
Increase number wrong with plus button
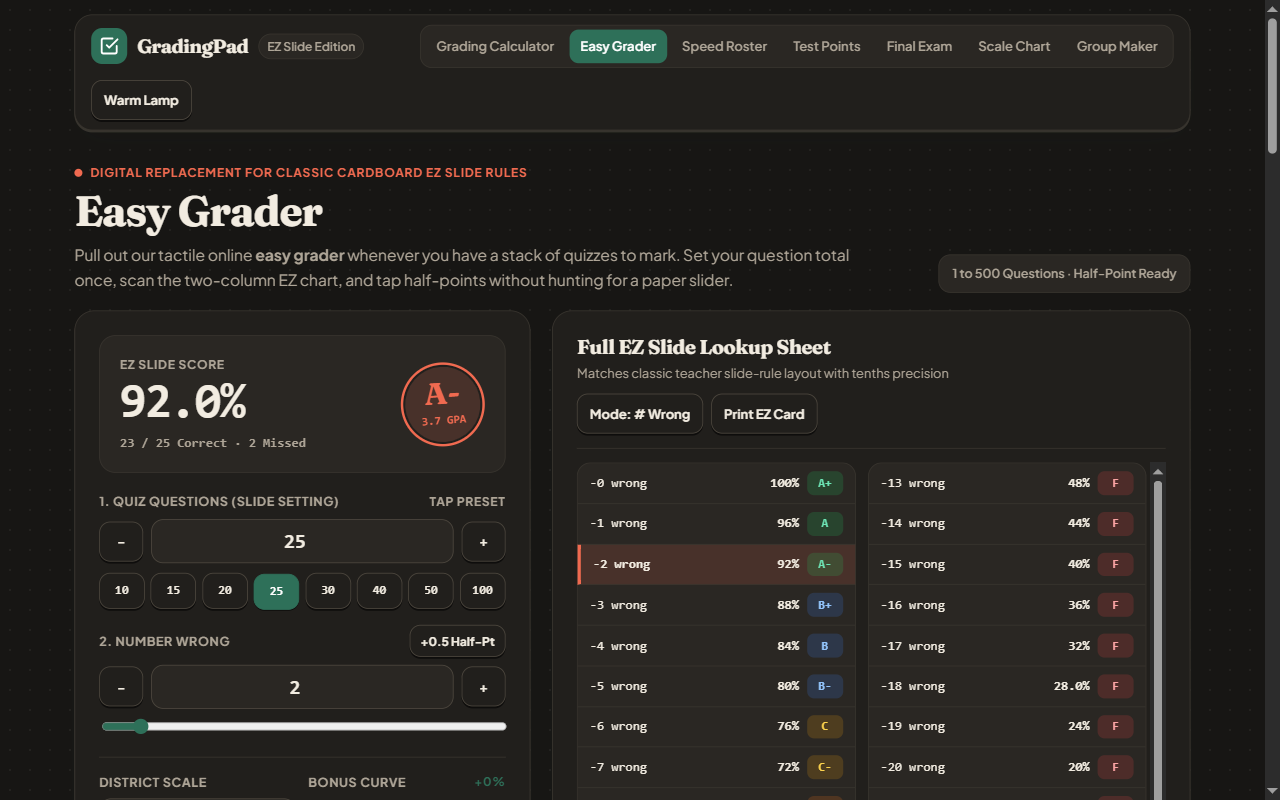pyautogui.click(x=483, y=688)
